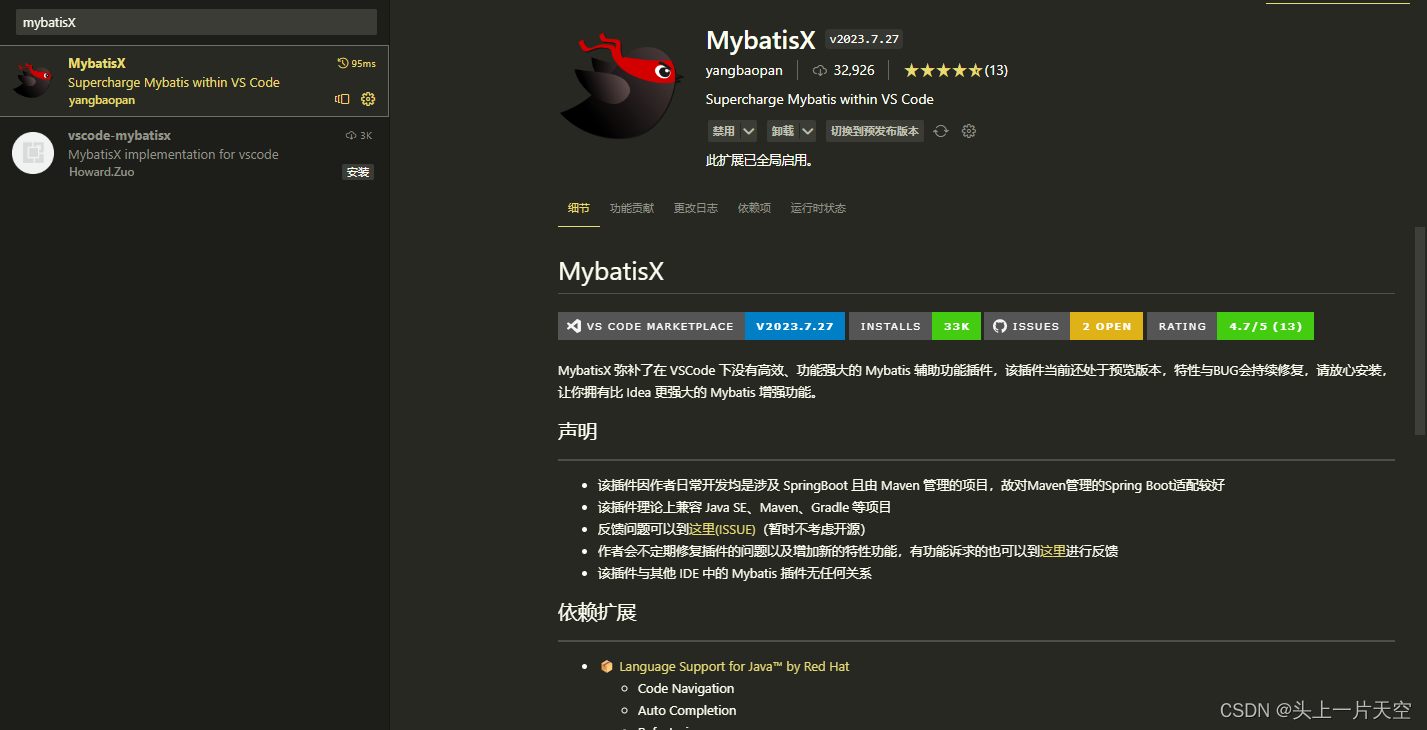This screenshot has height=730, width=1427.
Task: Click the 卸载 button
Action: pyautogui.click(x=782, y=131)
